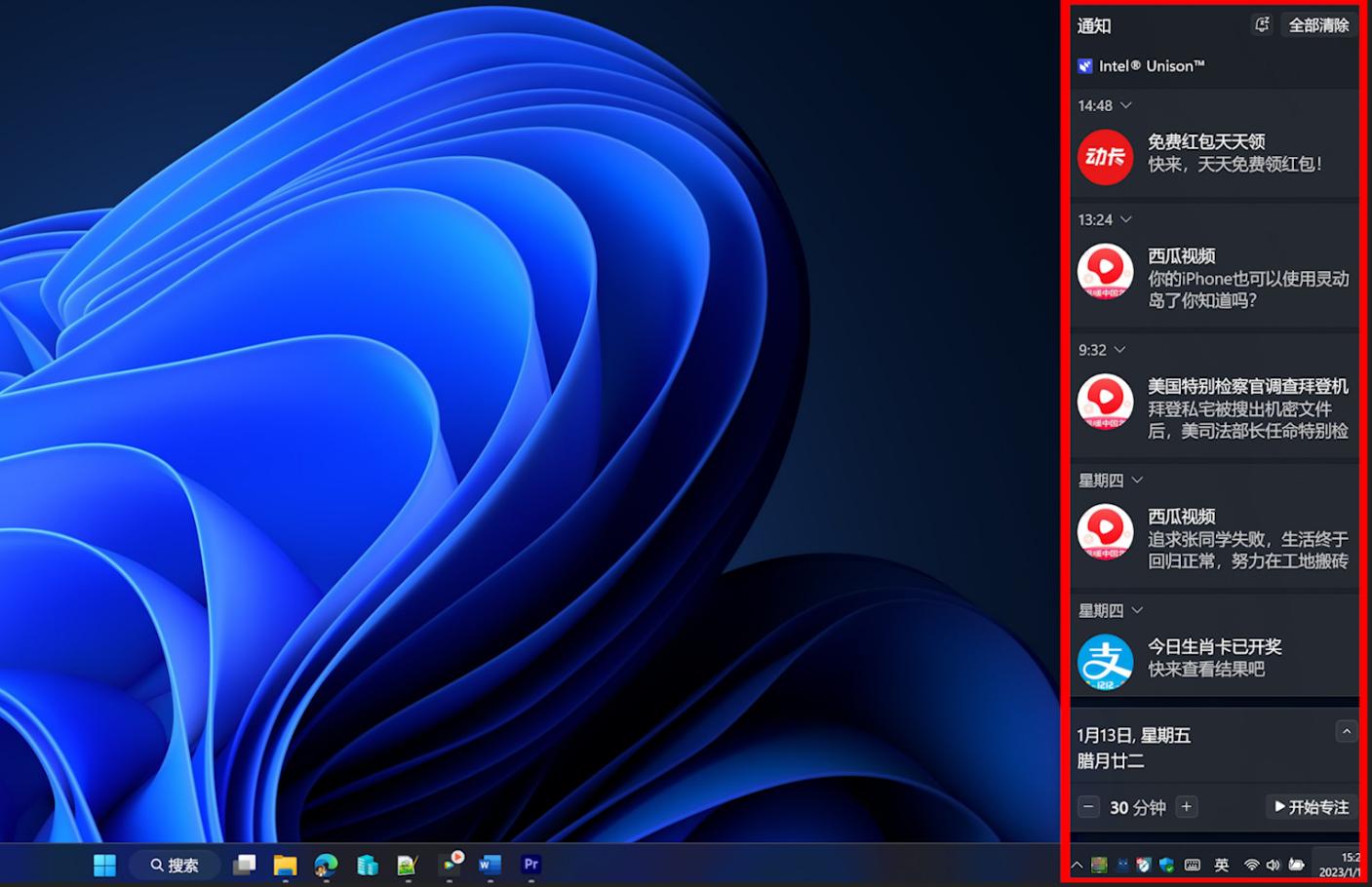1372x887 pixels.
Task: Increase focus time with plus button
Action: point(1187,807)
